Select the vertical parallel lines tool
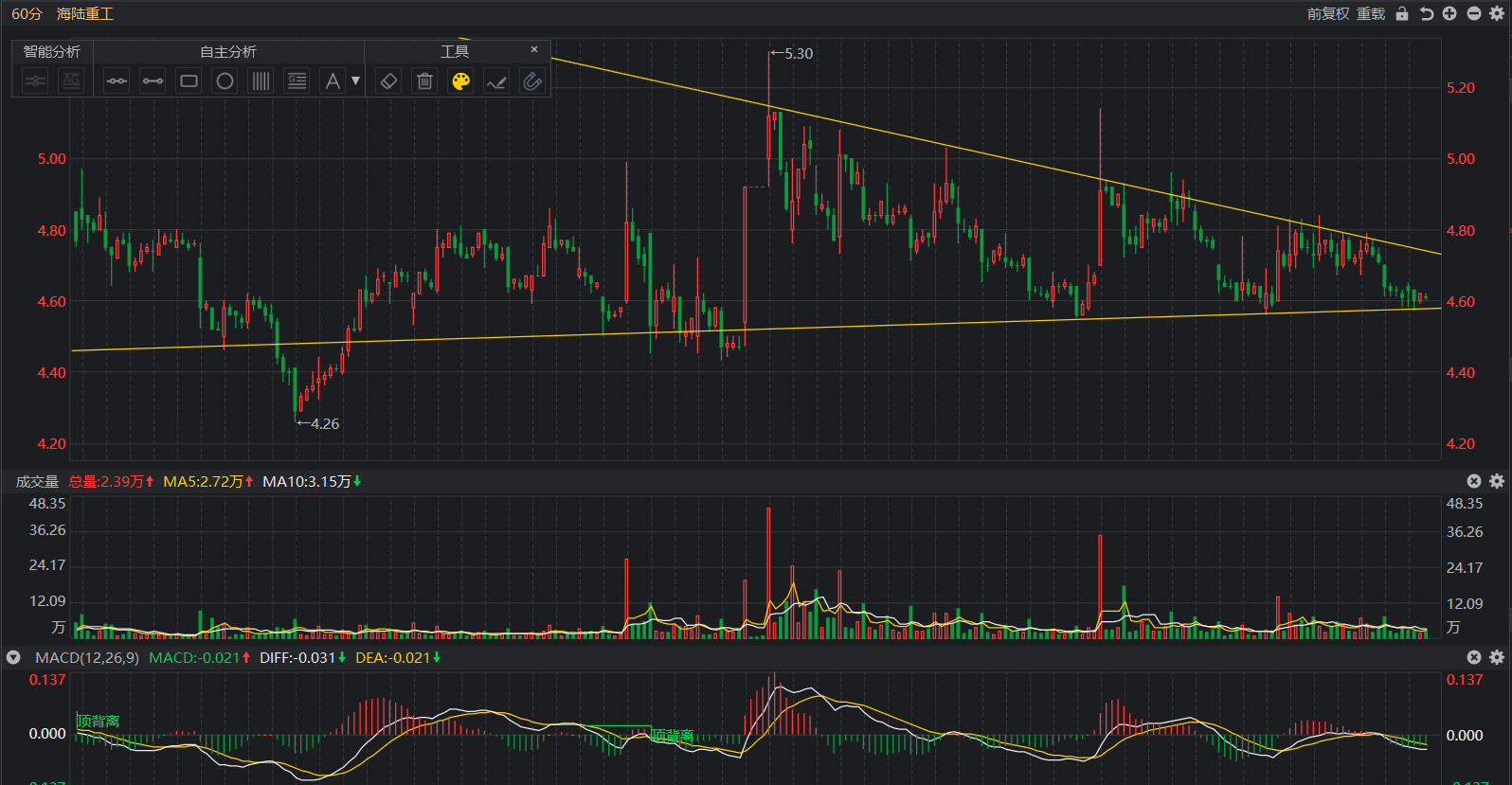 pos(261,81)
